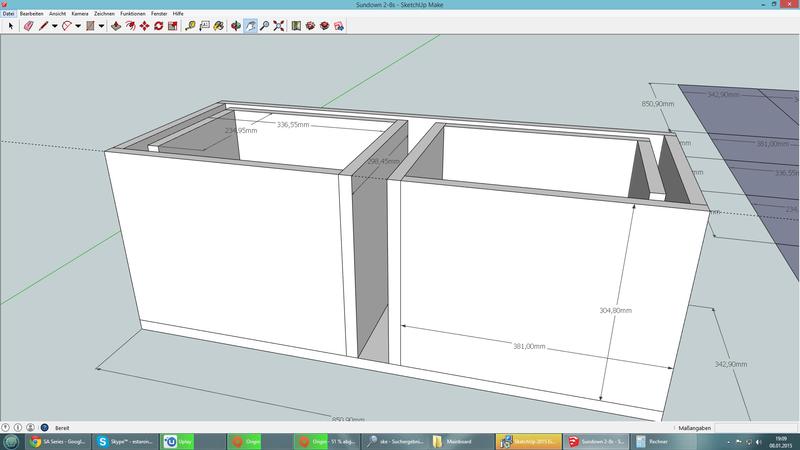
Task: Open the Add Location map icon
Action: [296, 26]
